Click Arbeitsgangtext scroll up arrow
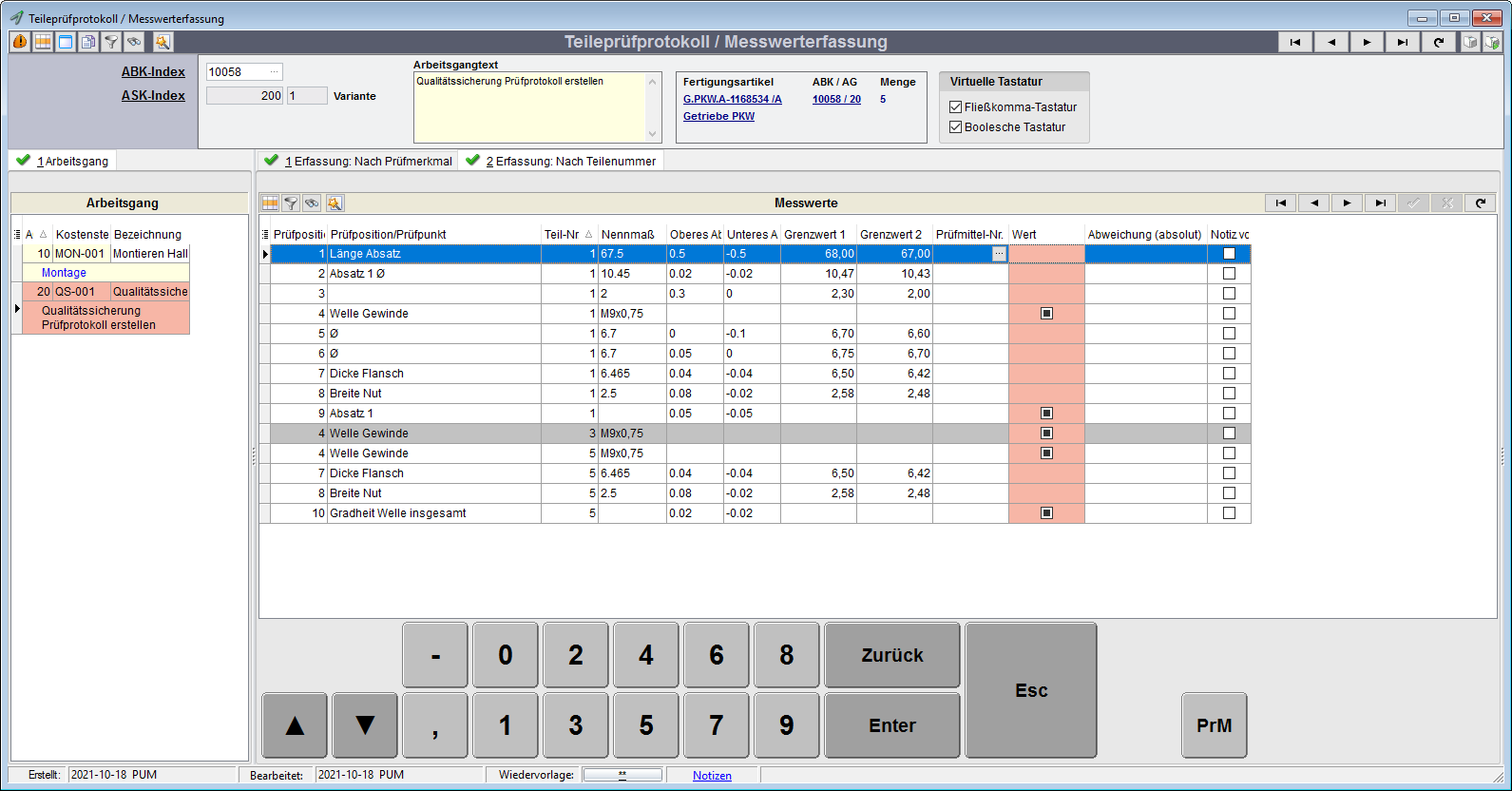 (x=653, y=82)
